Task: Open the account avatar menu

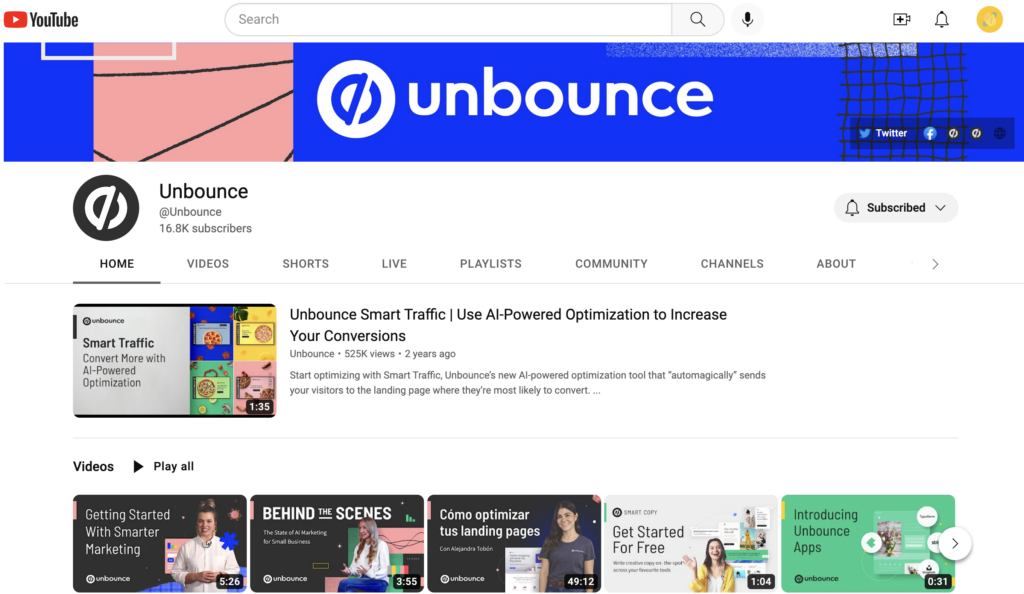Action: 989,20
